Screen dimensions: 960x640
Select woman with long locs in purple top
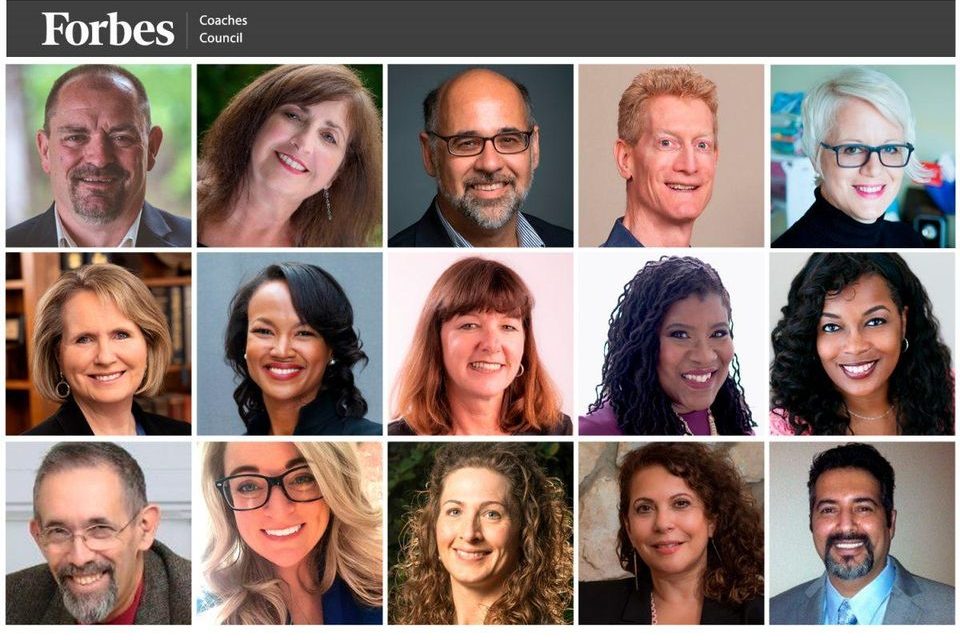pos(672,344)
